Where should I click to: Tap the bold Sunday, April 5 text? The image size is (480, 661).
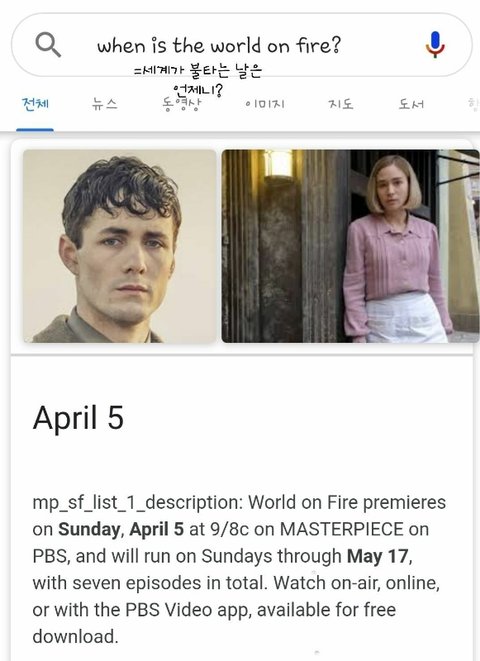(121, 529)
